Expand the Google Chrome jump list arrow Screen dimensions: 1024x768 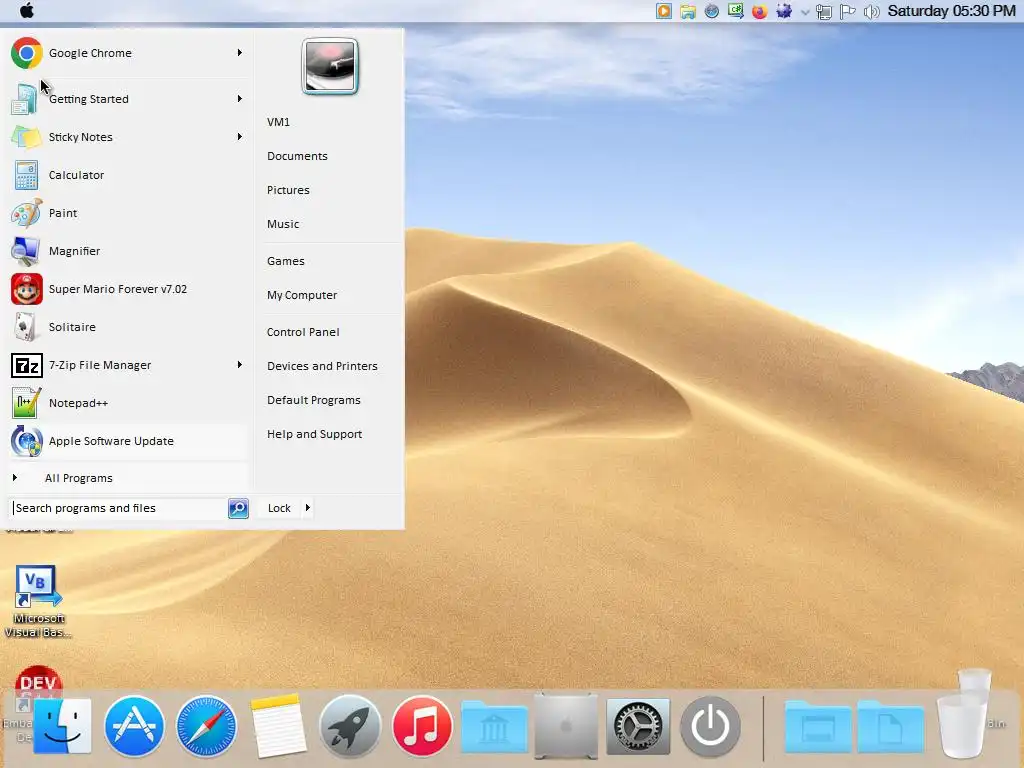point(240,53)
